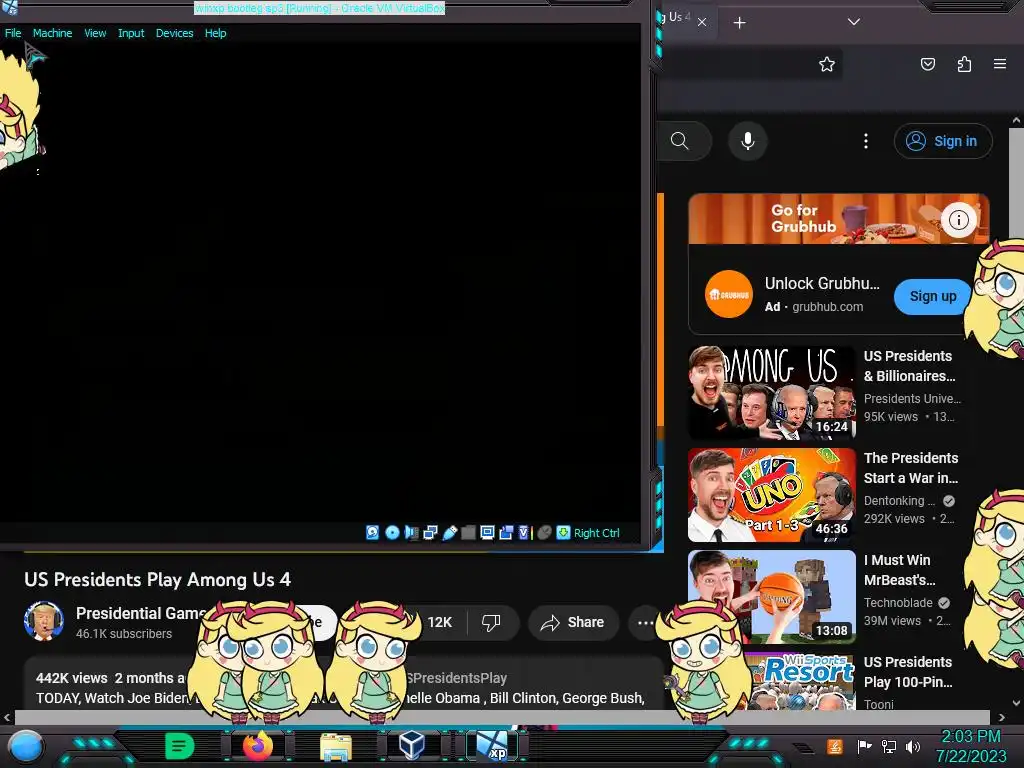This screenshot has height=768, width=1024.
Task: Click the Presidential Gamers channel avatar
Action: (x=44, y=621)
